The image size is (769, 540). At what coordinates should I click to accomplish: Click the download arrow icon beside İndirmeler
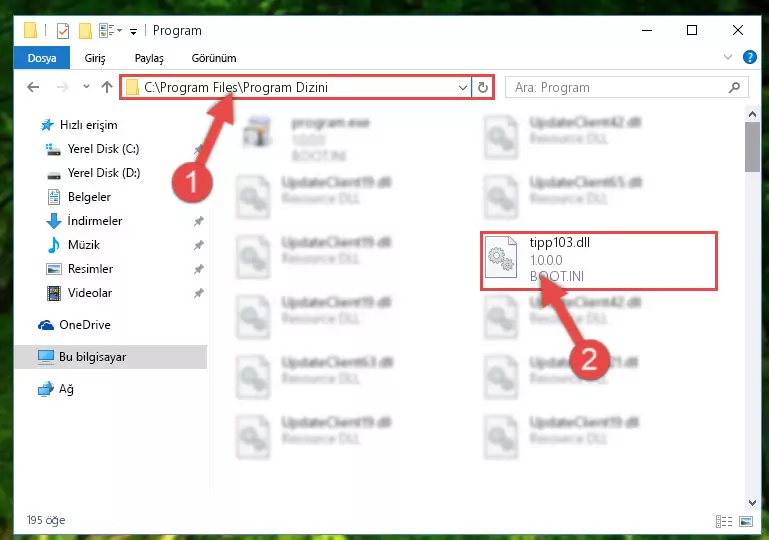click(x=53, y=221)
